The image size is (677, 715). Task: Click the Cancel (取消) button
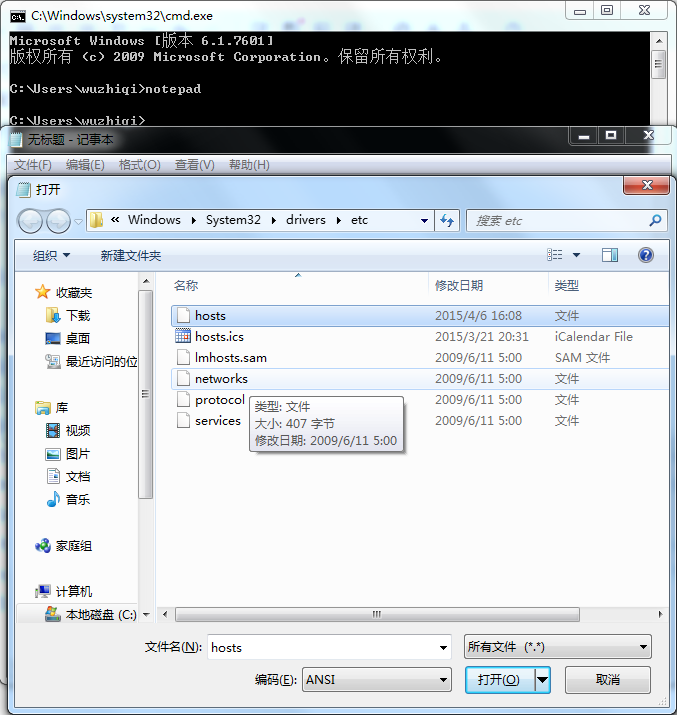click(x=608, y=680)
